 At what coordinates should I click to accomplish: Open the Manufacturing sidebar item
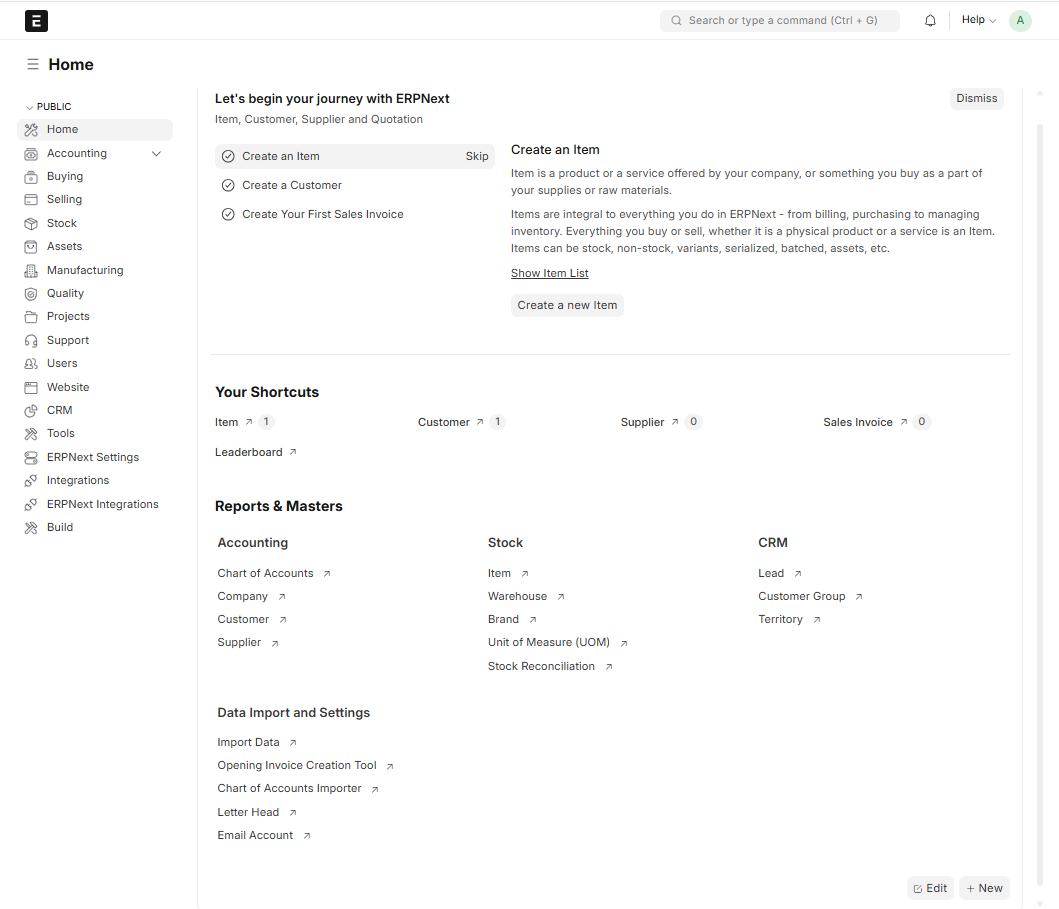(95, 270)
